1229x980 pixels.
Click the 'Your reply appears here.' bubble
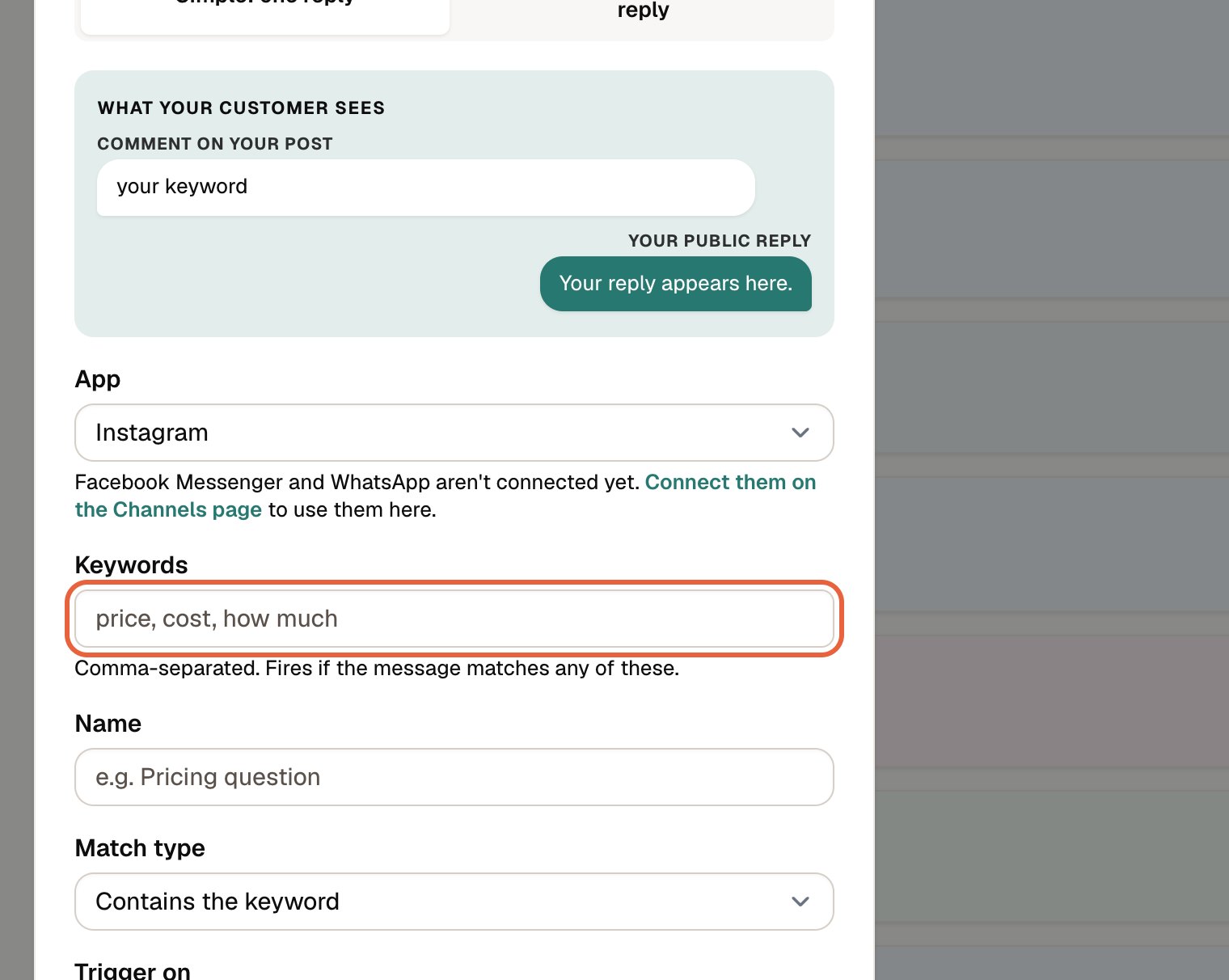[676, 284]
